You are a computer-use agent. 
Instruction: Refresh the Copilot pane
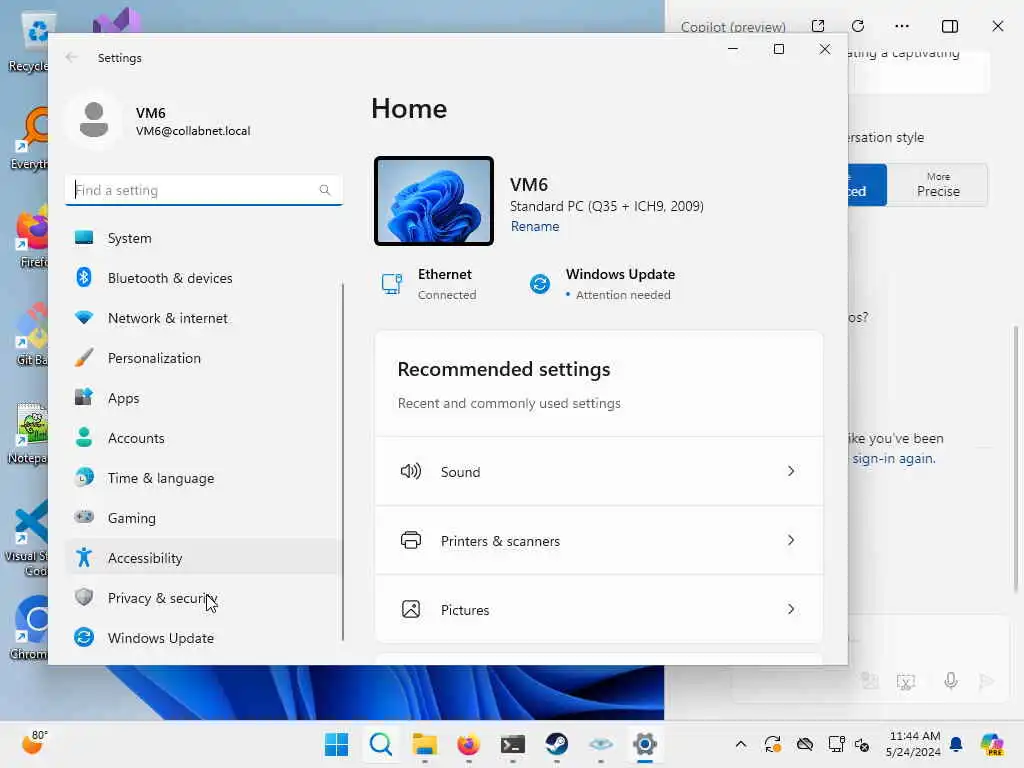pyautogui.click(x=858, y=26)
